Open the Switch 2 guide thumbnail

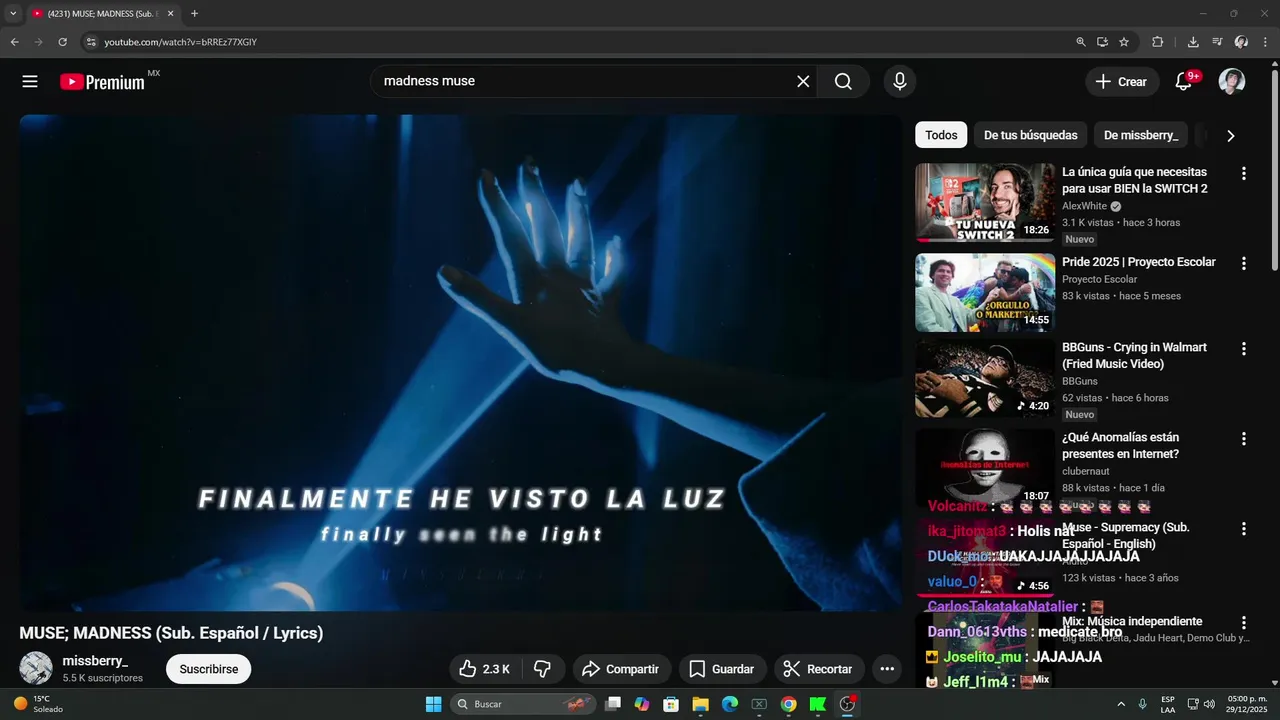point(985,203)
